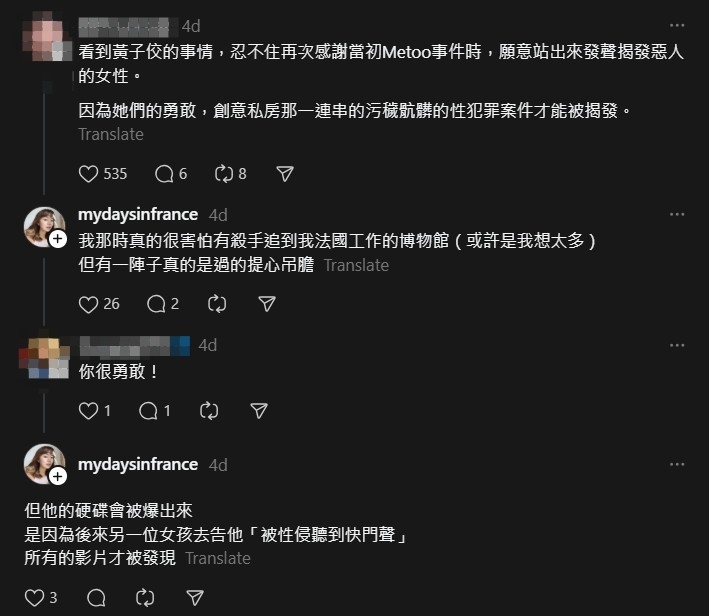Open more options for the '你很勇敢！' comment

point(677,346)
